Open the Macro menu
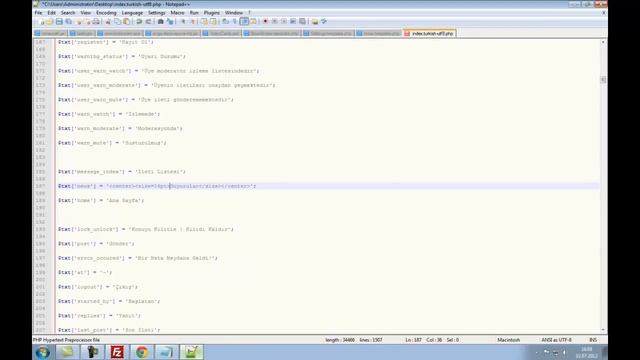 click(177, 13)
